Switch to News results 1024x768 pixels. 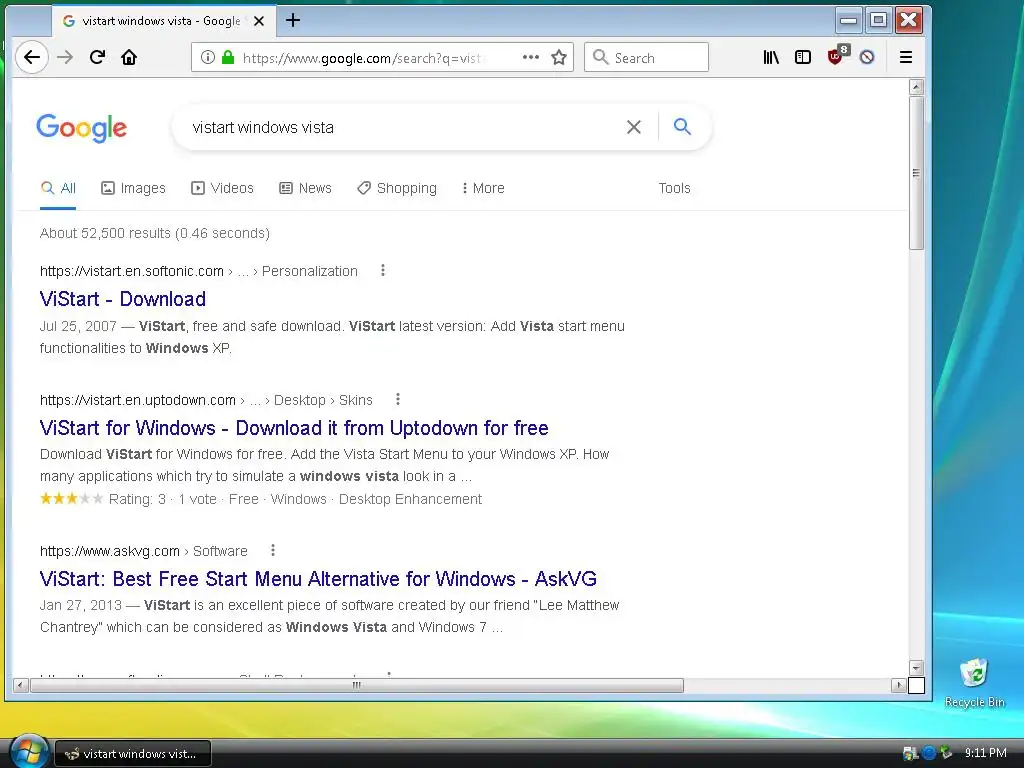point(305,188)
